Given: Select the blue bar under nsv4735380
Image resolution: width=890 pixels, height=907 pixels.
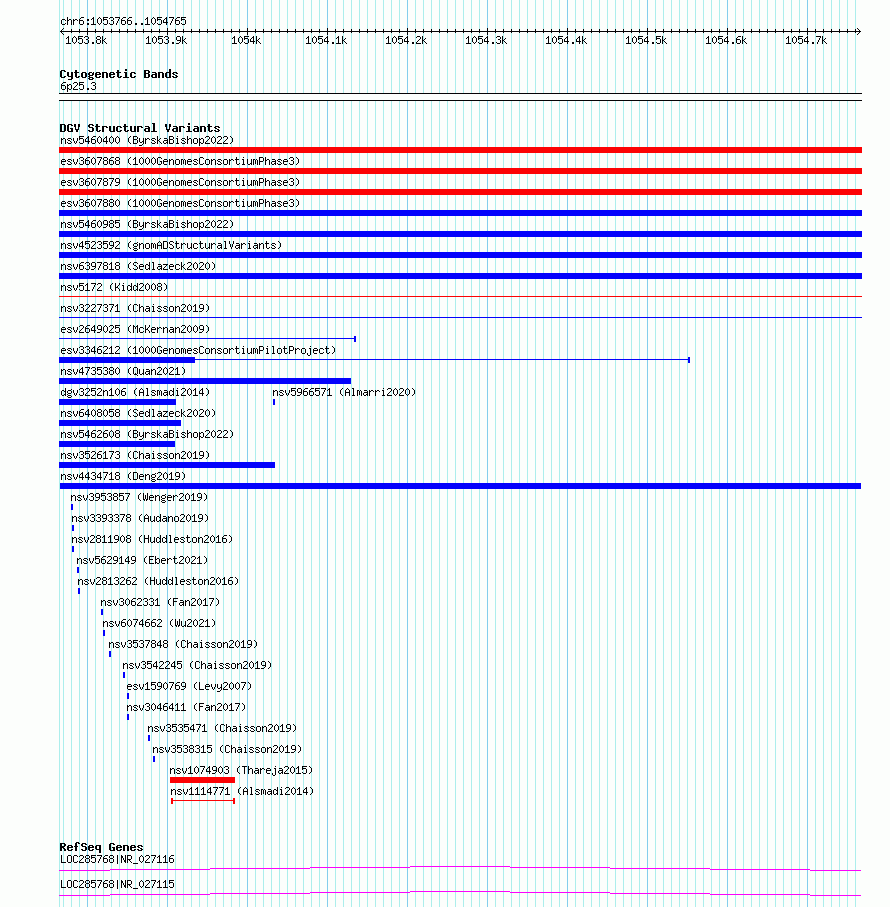Looking at the screenshot, I should click(205, 381).
